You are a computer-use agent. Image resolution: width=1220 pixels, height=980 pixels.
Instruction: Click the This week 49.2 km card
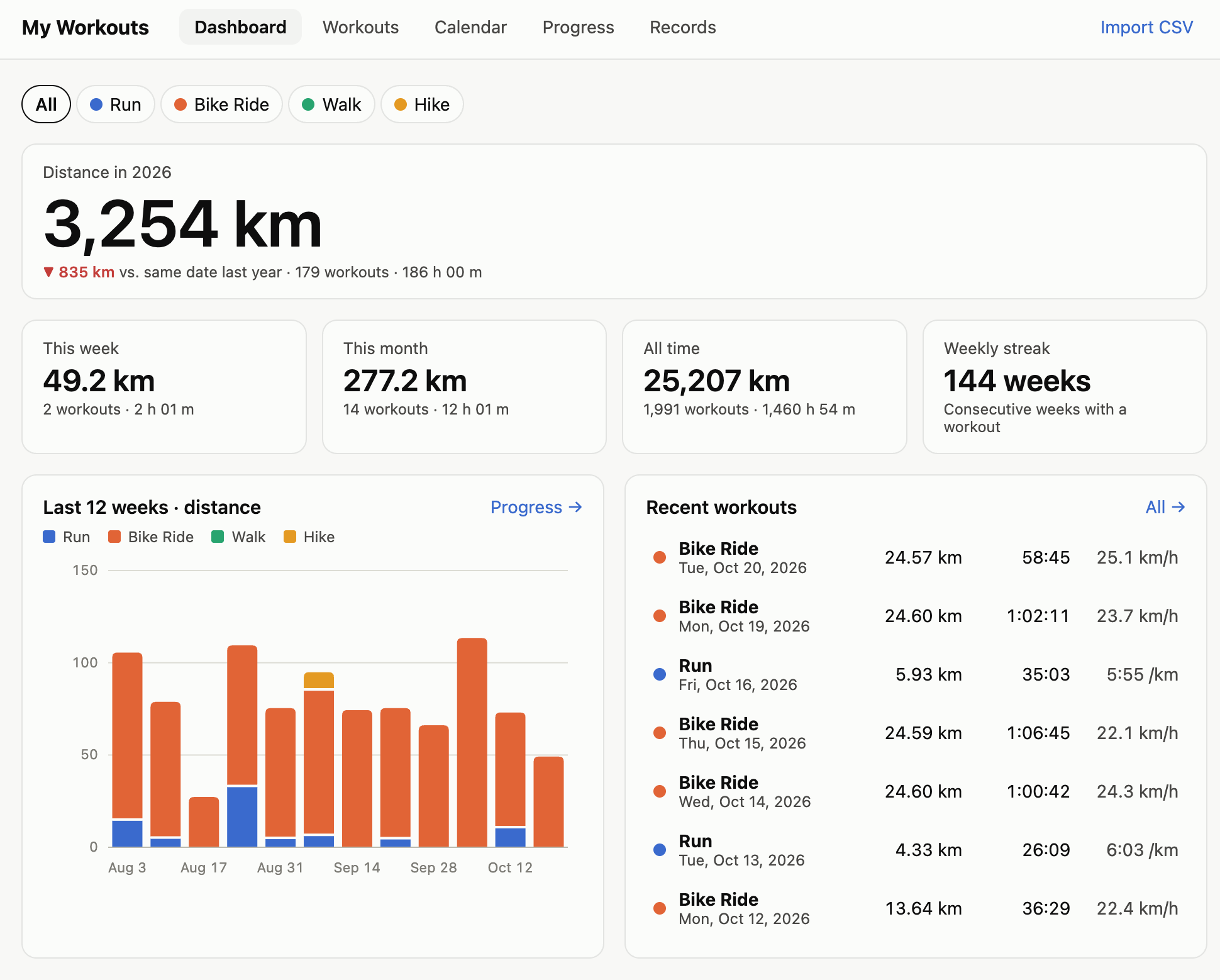[x=164, y=387]
